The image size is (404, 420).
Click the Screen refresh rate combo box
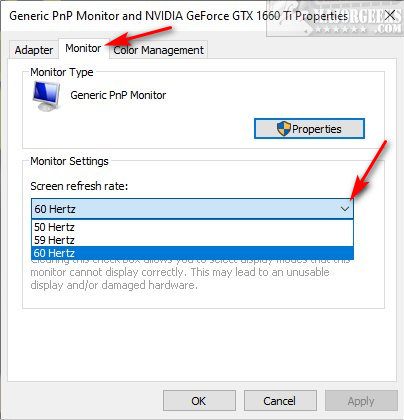192,209
